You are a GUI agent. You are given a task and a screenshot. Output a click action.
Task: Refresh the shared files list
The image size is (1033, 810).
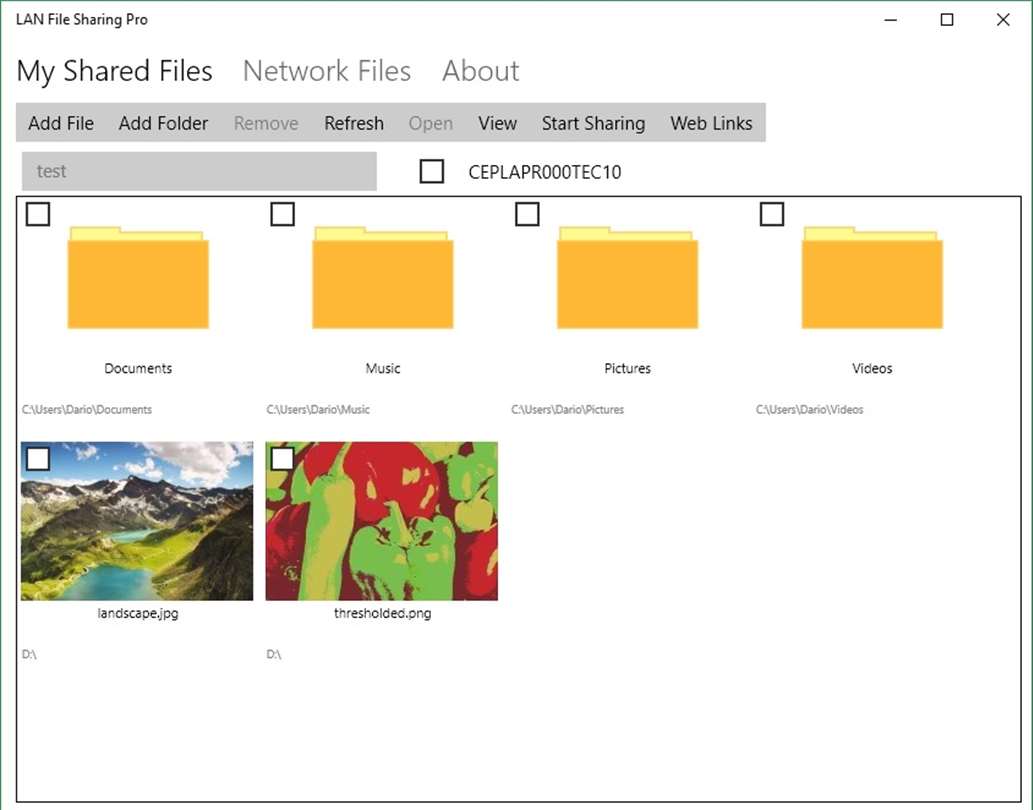tap(354, 123)
